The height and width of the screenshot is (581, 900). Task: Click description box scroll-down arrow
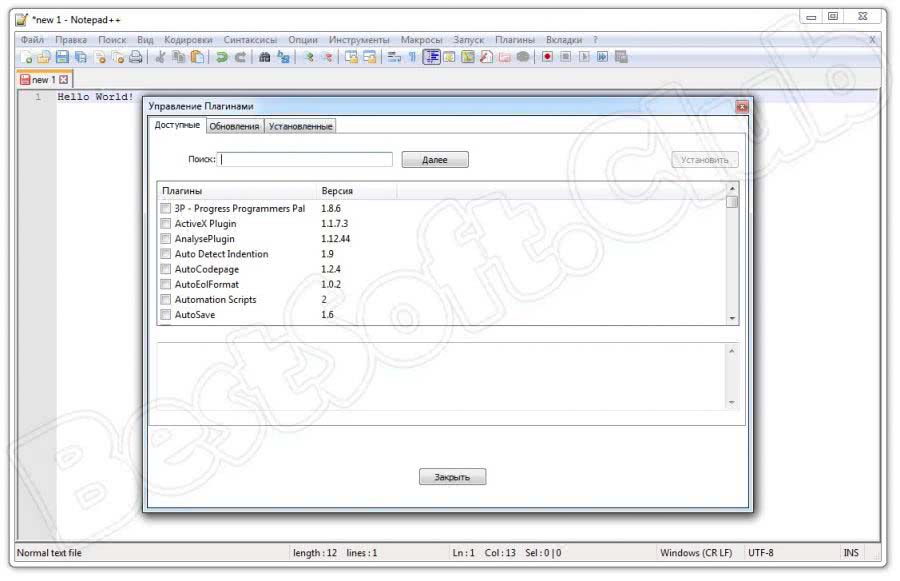732,402
